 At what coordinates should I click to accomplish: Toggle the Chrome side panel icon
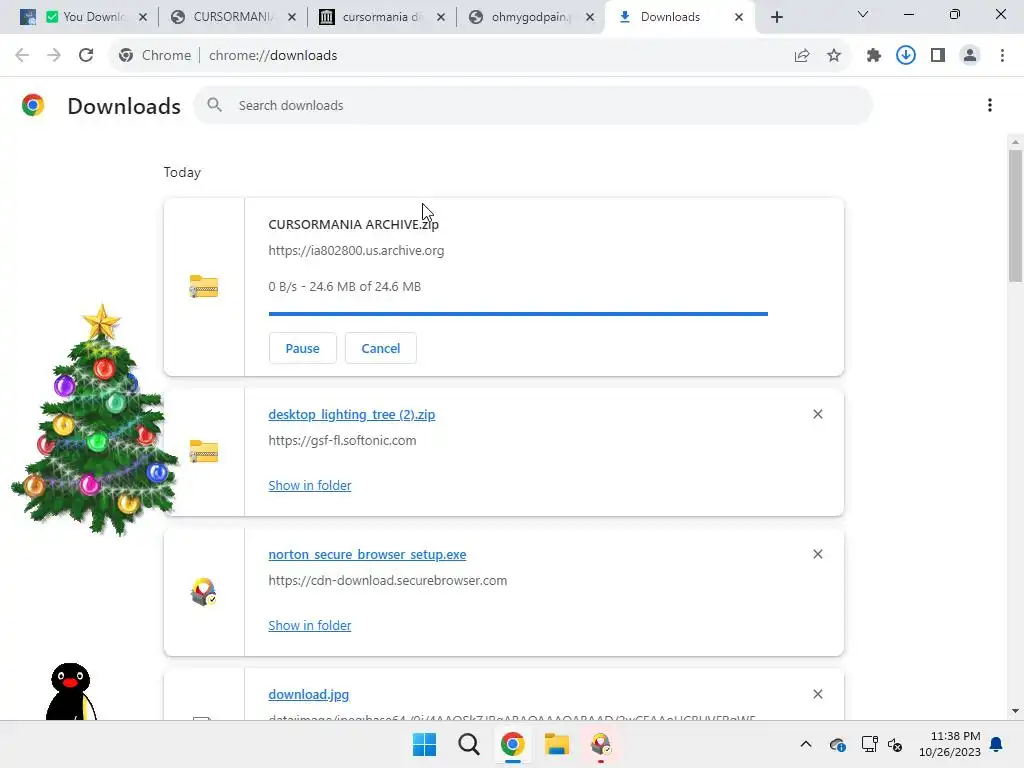938,56
